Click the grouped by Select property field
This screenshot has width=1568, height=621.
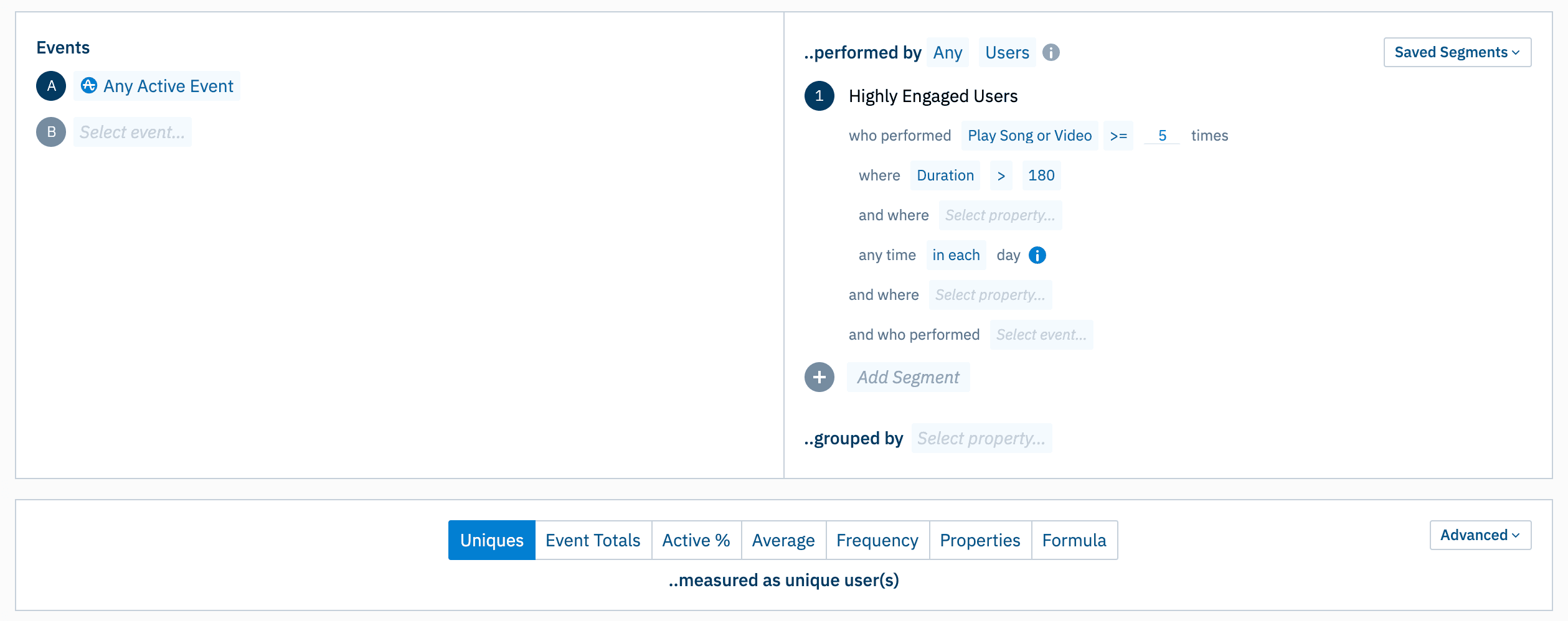point(981,438)
